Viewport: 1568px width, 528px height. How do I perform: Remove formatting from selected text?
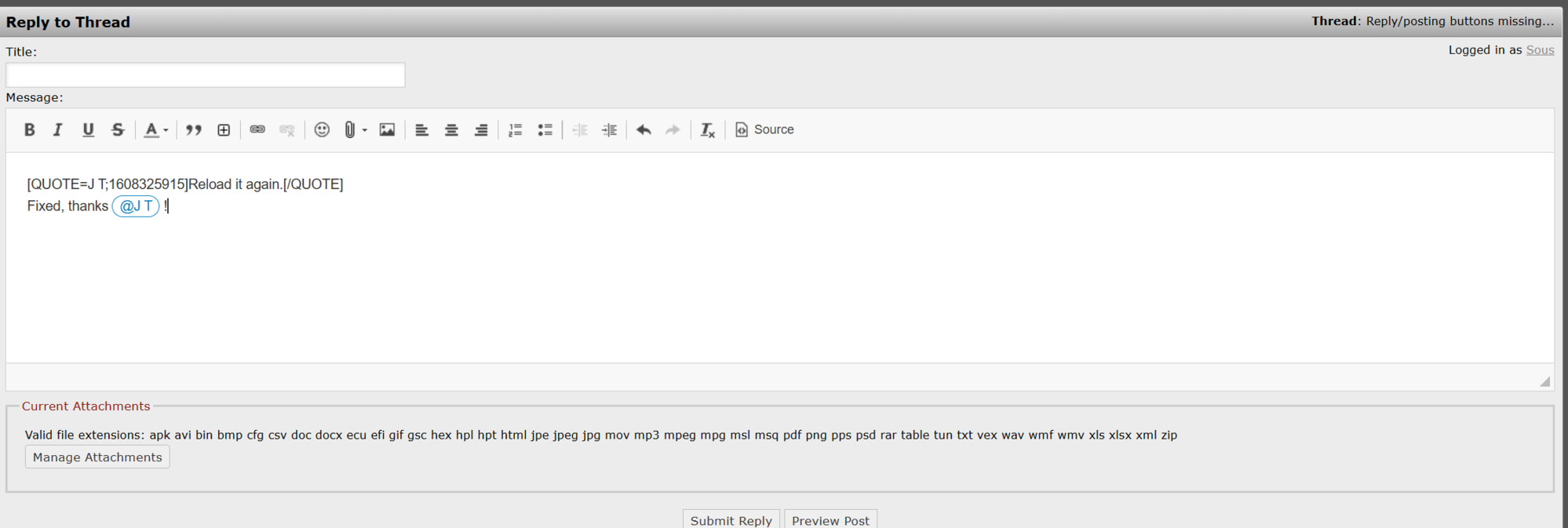707,130
